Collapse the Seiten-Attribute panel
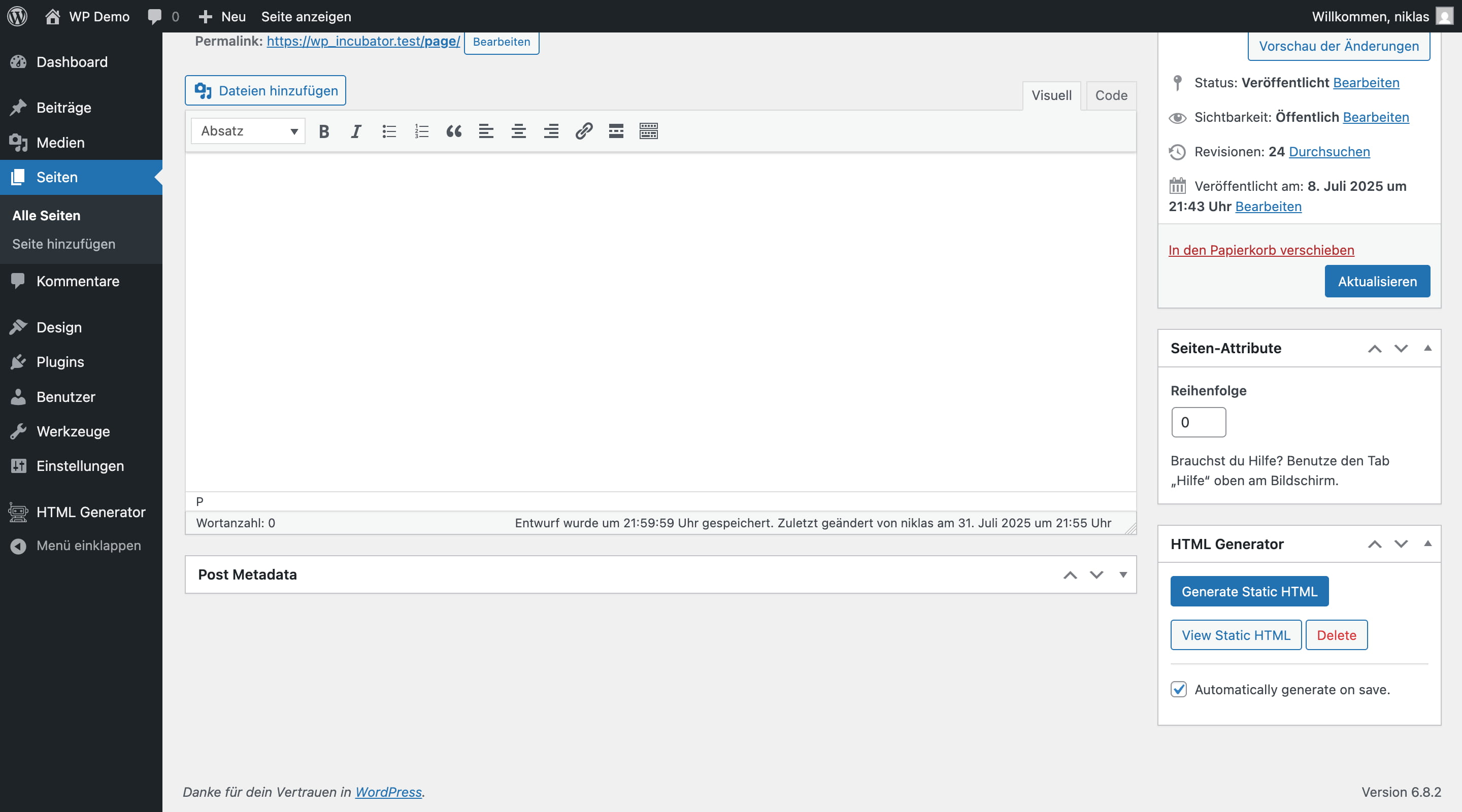The image size is (1462, 812). pyautogui.click(x=1427, y=348)
